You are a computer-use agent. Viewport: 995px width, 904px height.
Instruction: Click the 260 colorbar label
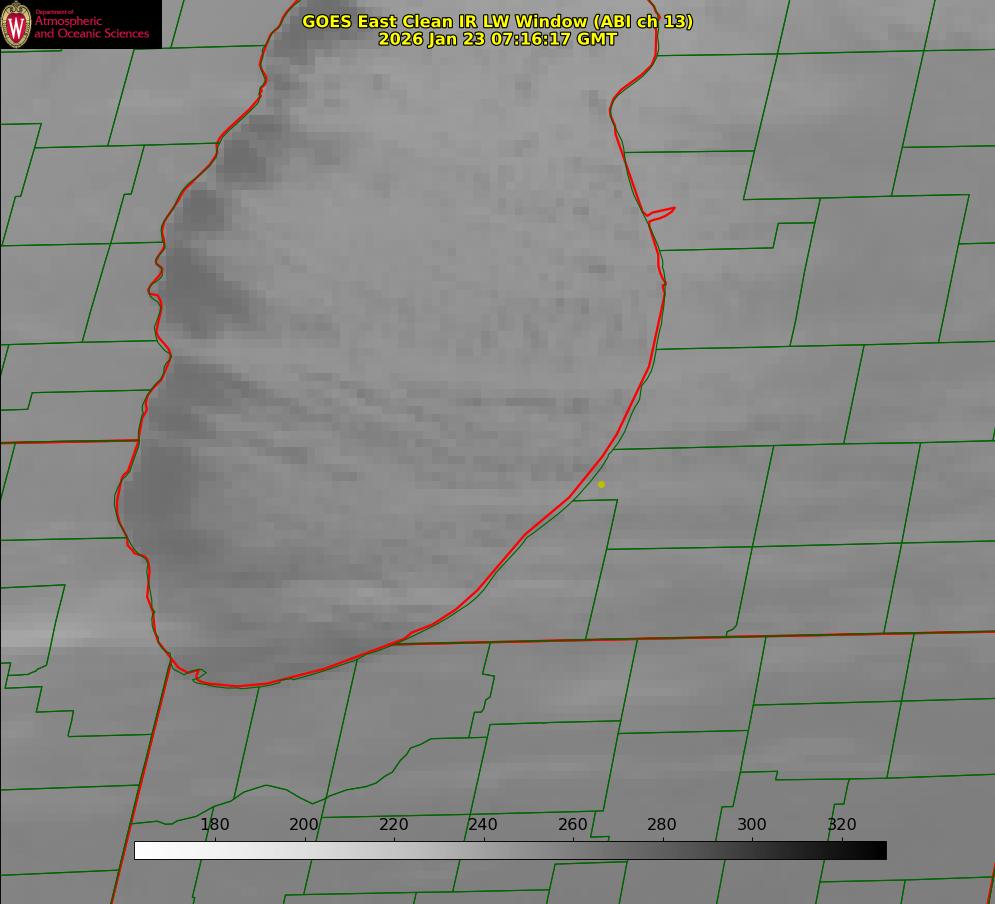point(573,824)
